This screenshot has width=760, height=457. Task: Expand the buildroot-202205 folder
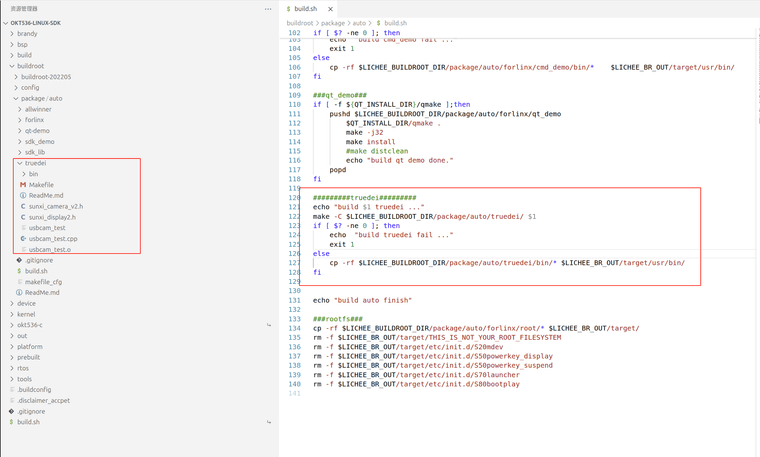point(42,77)
